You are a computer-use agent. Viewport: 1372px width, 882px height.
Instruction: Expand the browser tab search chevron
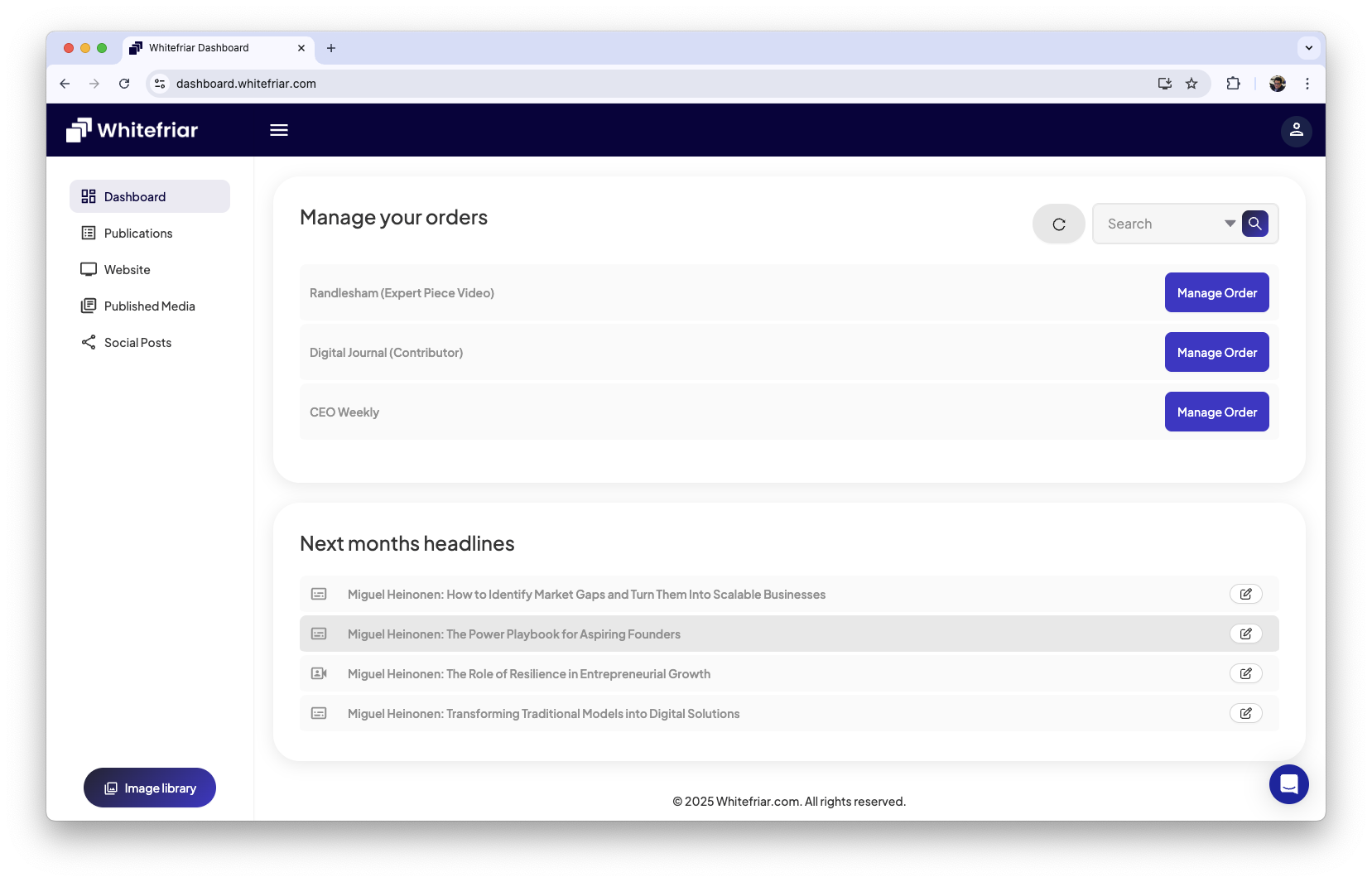(1308, 48)
